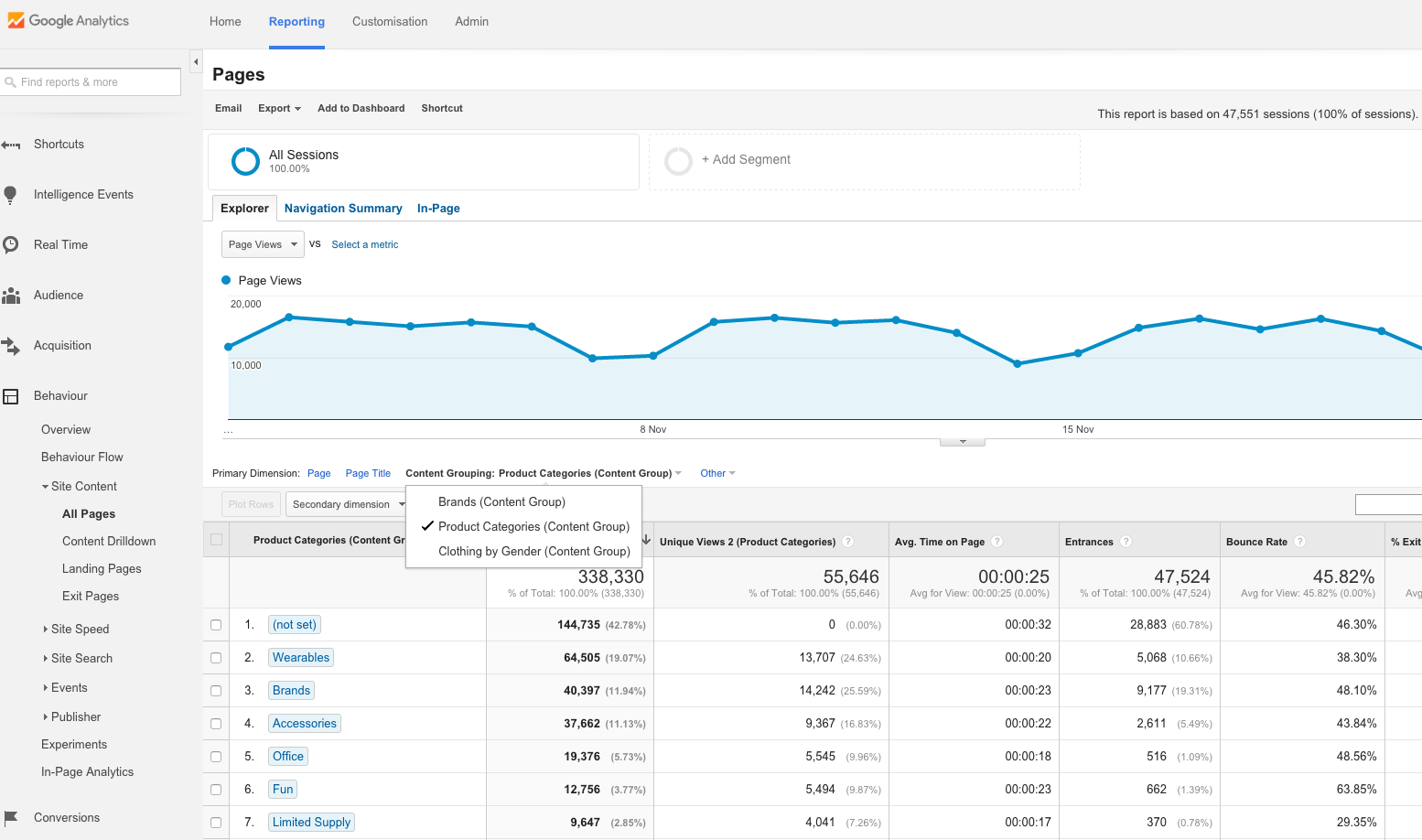Click the Audience people icon
The image size is (1422, 840).
[11, 296]
